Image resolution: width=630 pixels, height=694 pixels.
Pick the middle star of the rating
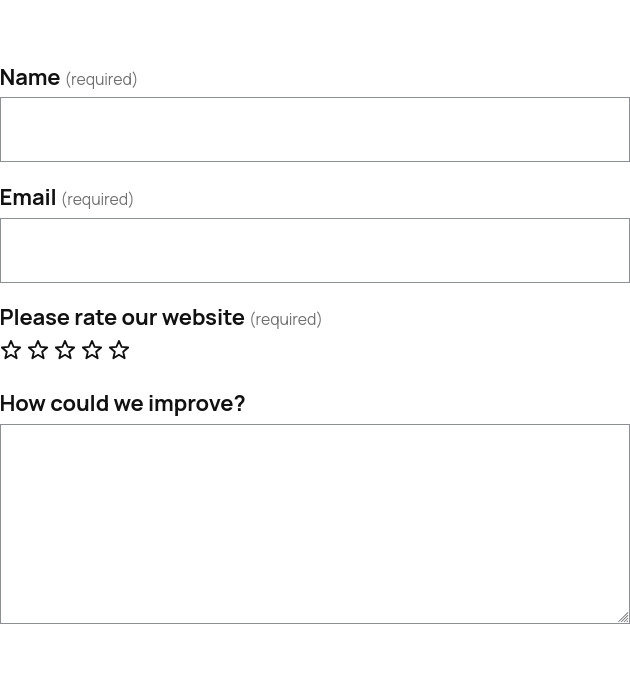tap(65, 350)
